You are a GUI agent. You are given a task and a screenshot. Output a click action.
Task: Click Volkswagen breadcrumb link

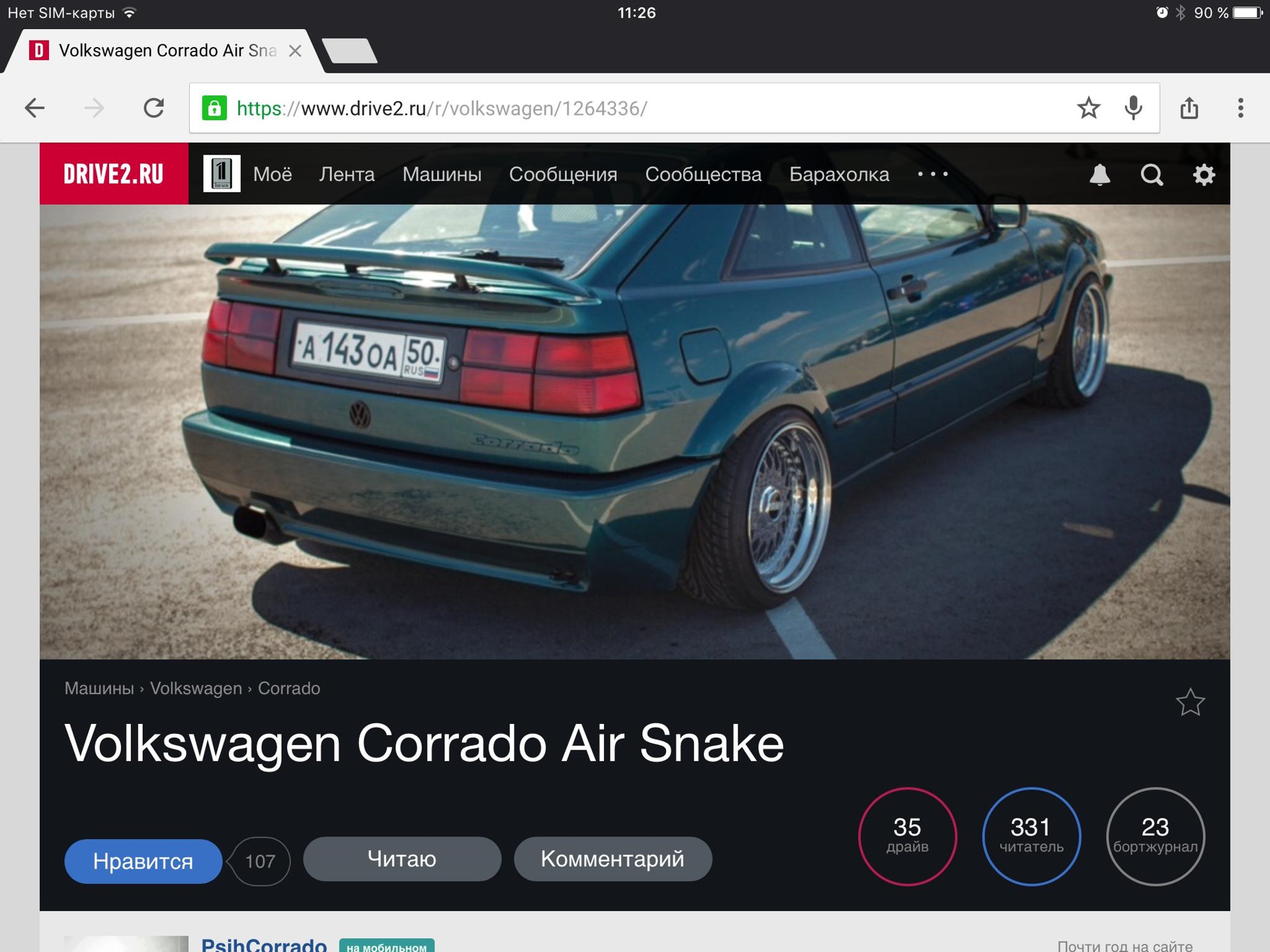click(196, 688)
